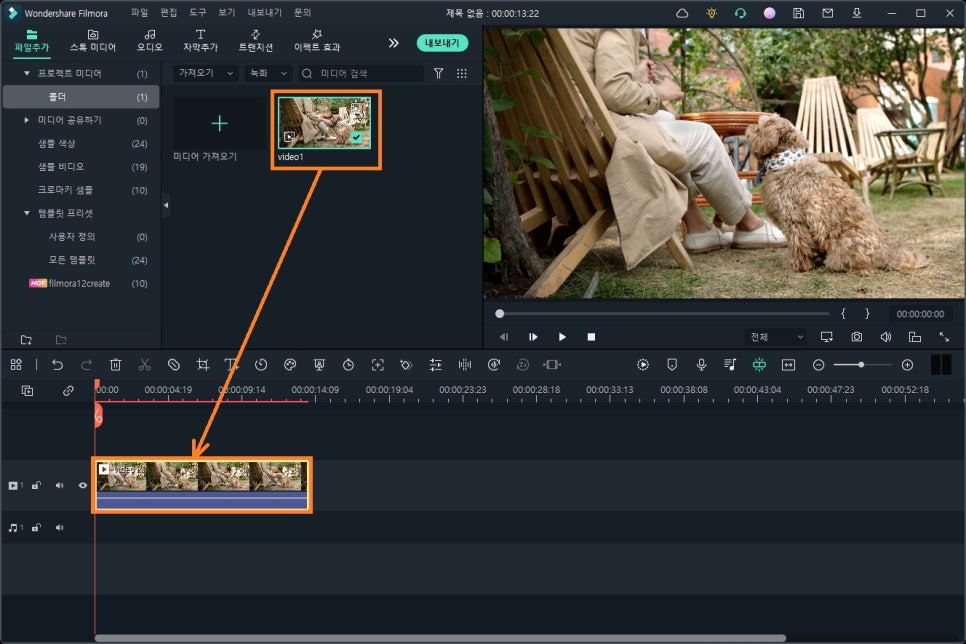Click 미디어 가져오기 plus tile
Screen dimensions: 966x644
point(219,123)
